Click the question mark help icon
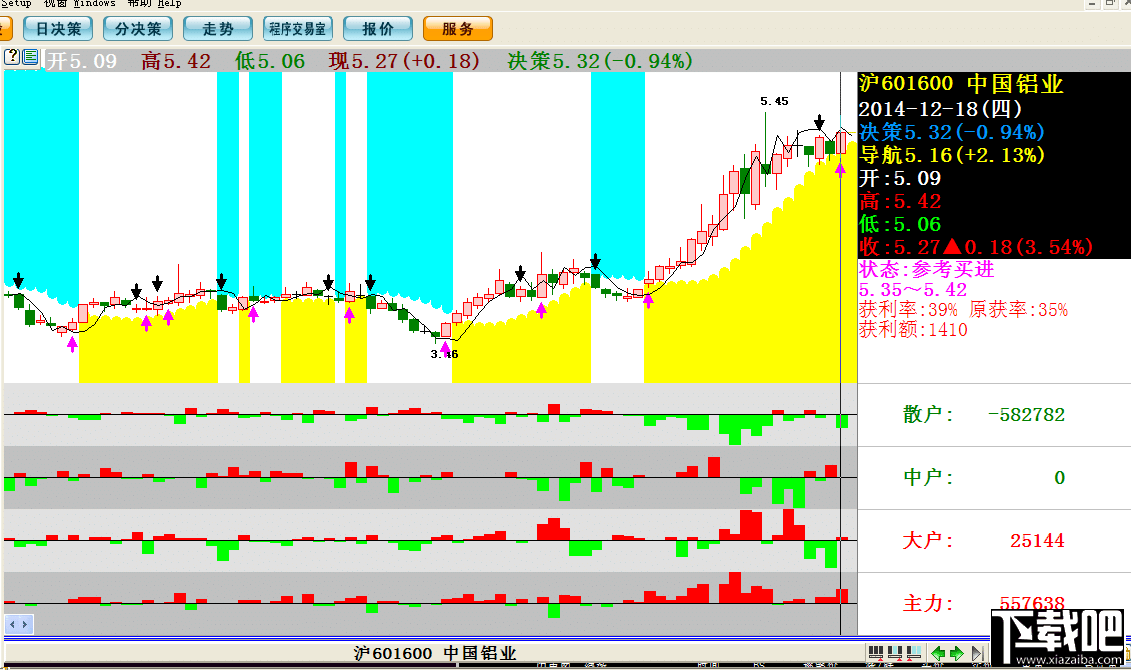Screen dimensions: 1131x670 point(12,57)
